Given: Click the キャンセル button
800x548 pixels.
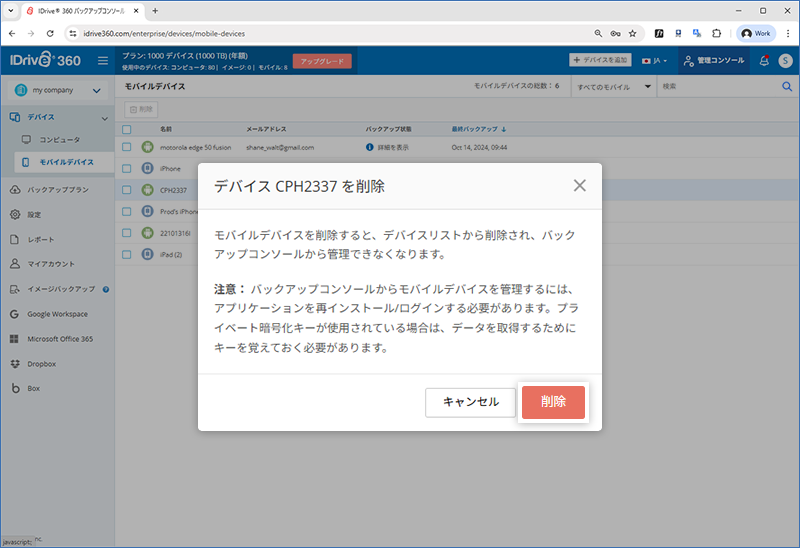Looking at the screenshot, I should [470, 402].
